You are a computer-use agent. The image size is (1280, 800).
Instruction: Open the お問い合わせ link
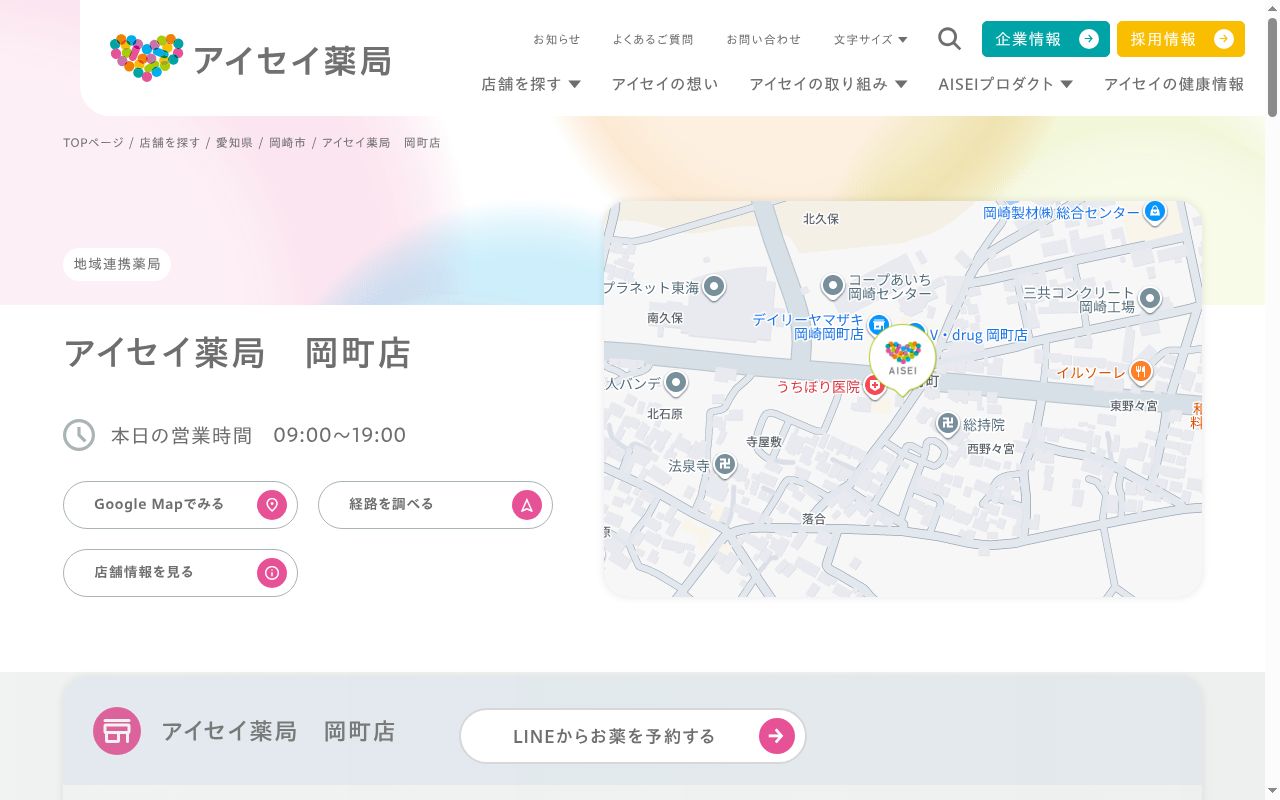click(764, 40)
